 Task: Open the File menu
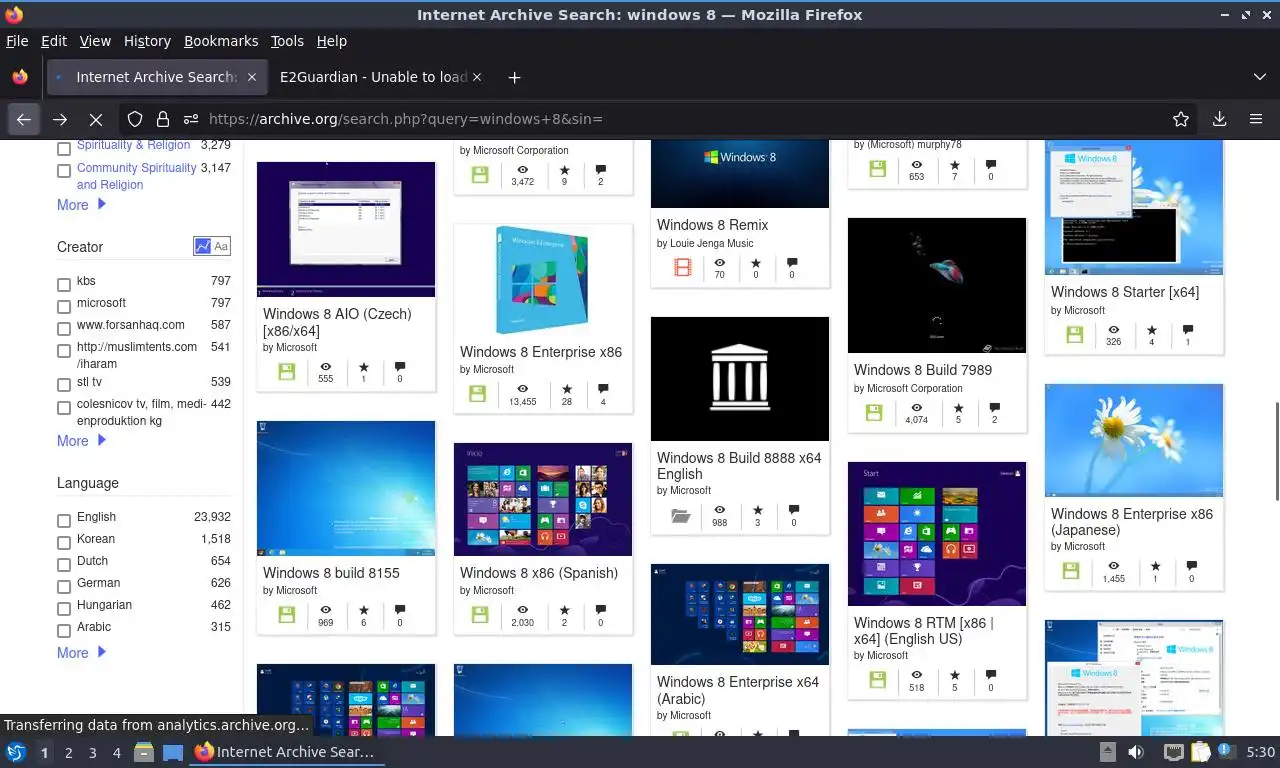coord(17,41)
